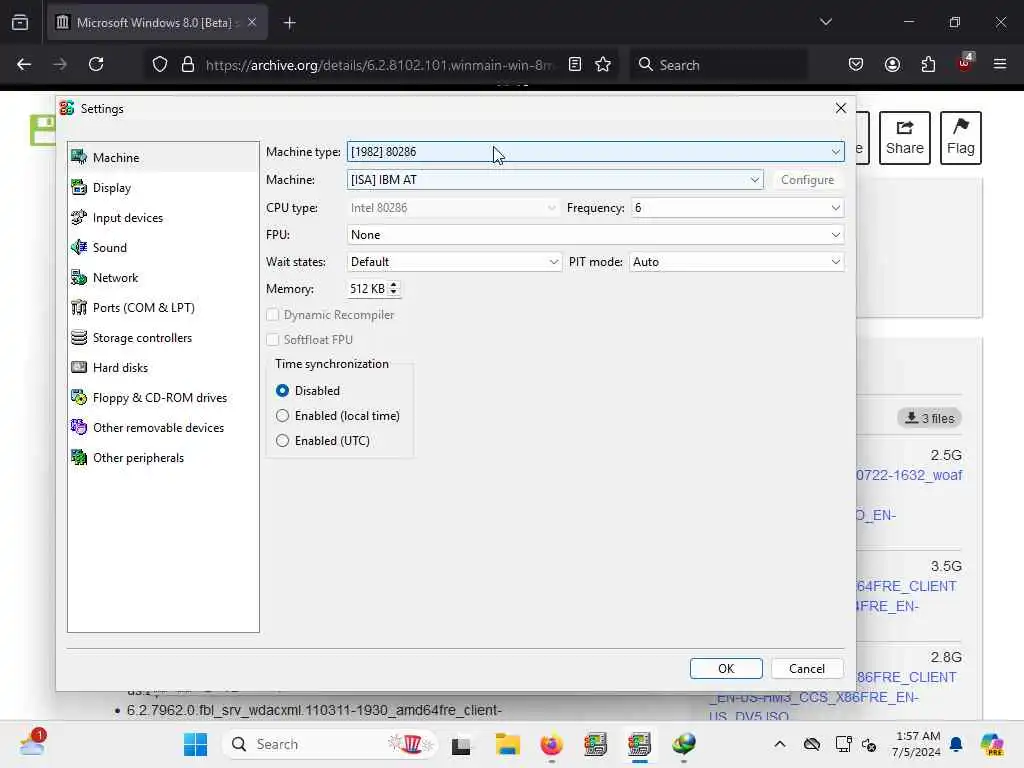Open Firefox hamburger application menu
The width and height of the screenshot is (1024, 768).
pyautogui.click(x=999, y=64)
